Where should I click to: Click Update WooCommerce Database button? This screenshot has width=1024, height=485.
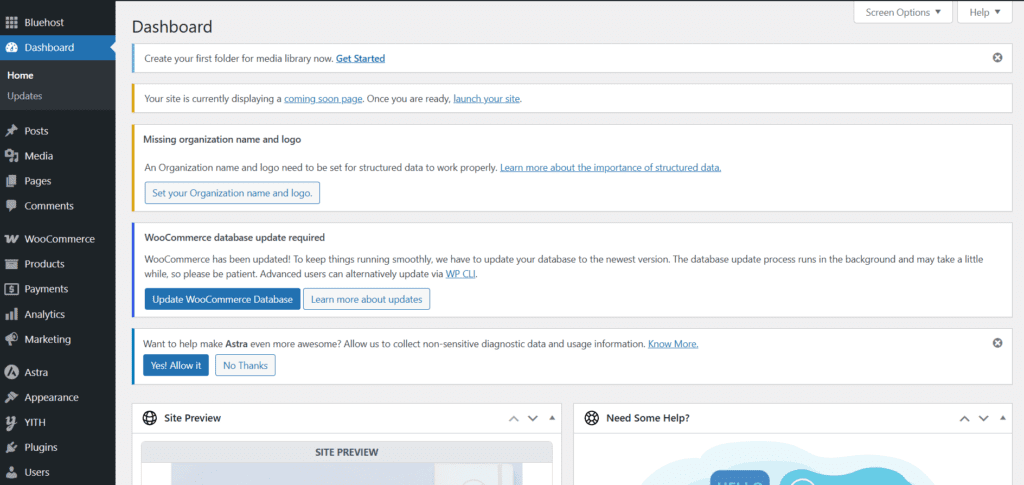223,299
